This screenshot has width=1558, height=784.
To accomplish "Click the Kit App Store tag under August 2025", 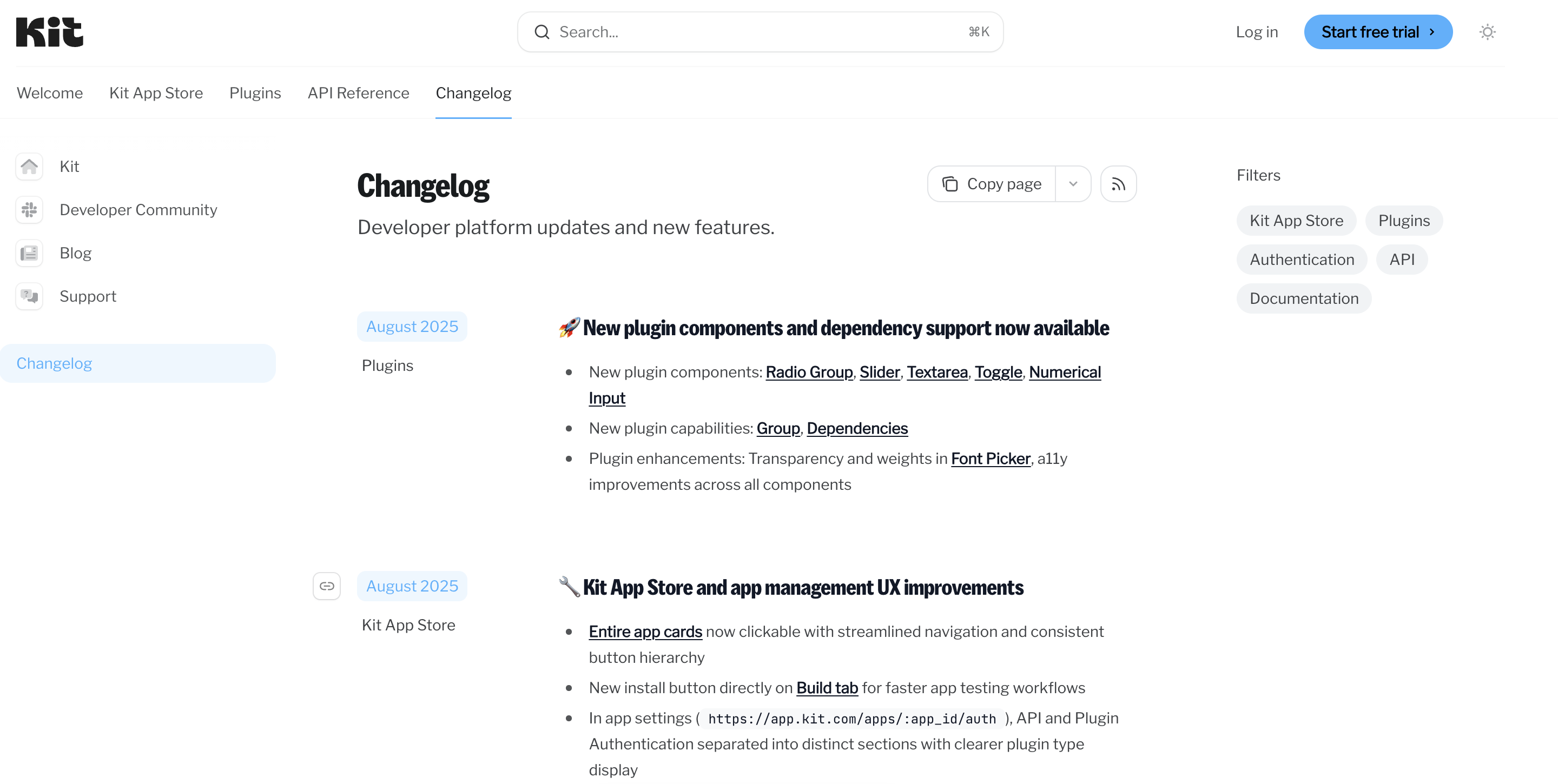I will (408, 624).
